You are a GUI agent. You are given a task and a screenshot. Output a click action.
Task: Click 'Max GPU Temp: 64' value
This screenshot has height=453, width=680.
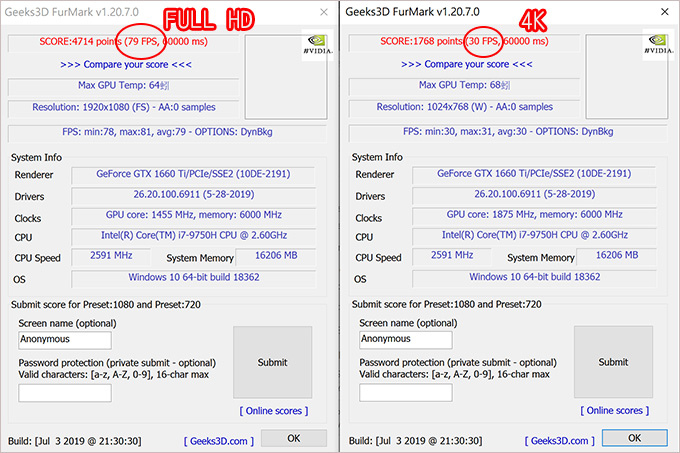pyautogui.click(x=123, y=85)
